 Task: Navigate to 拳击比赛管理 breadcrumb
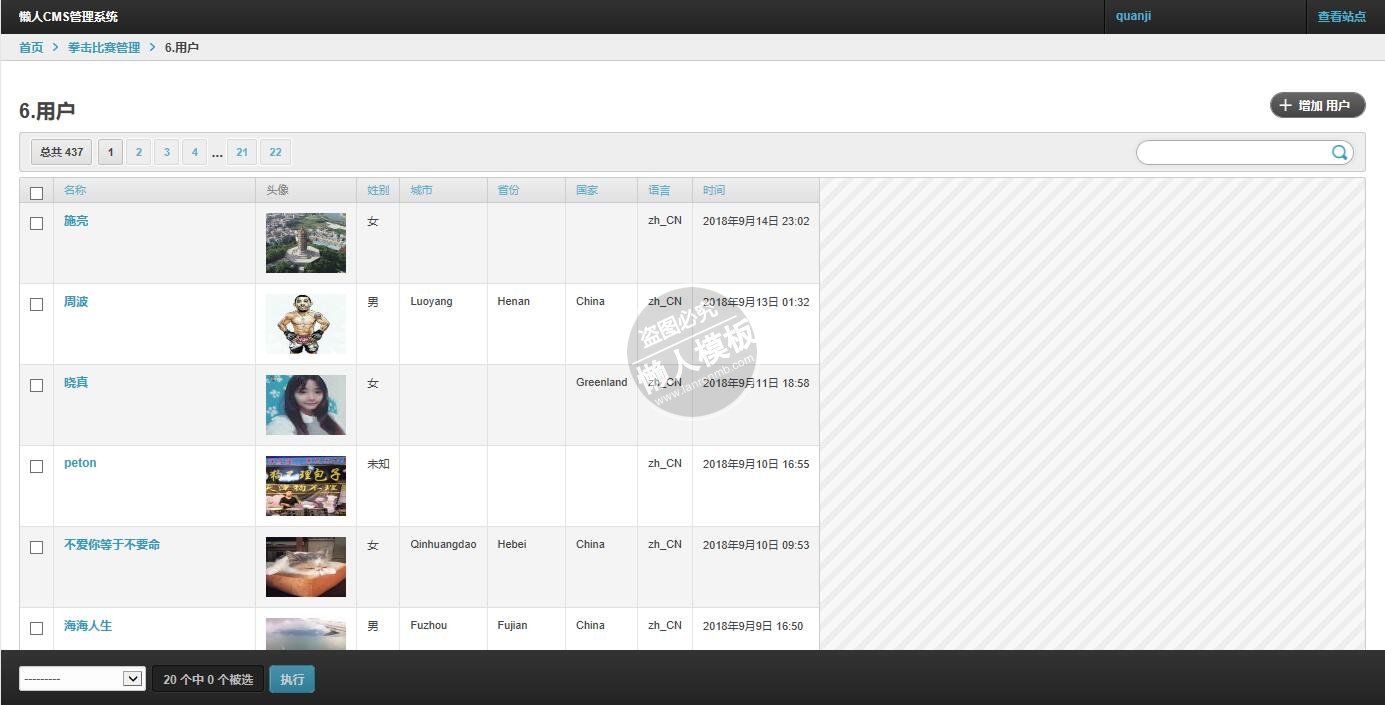(x=104, y=47)
